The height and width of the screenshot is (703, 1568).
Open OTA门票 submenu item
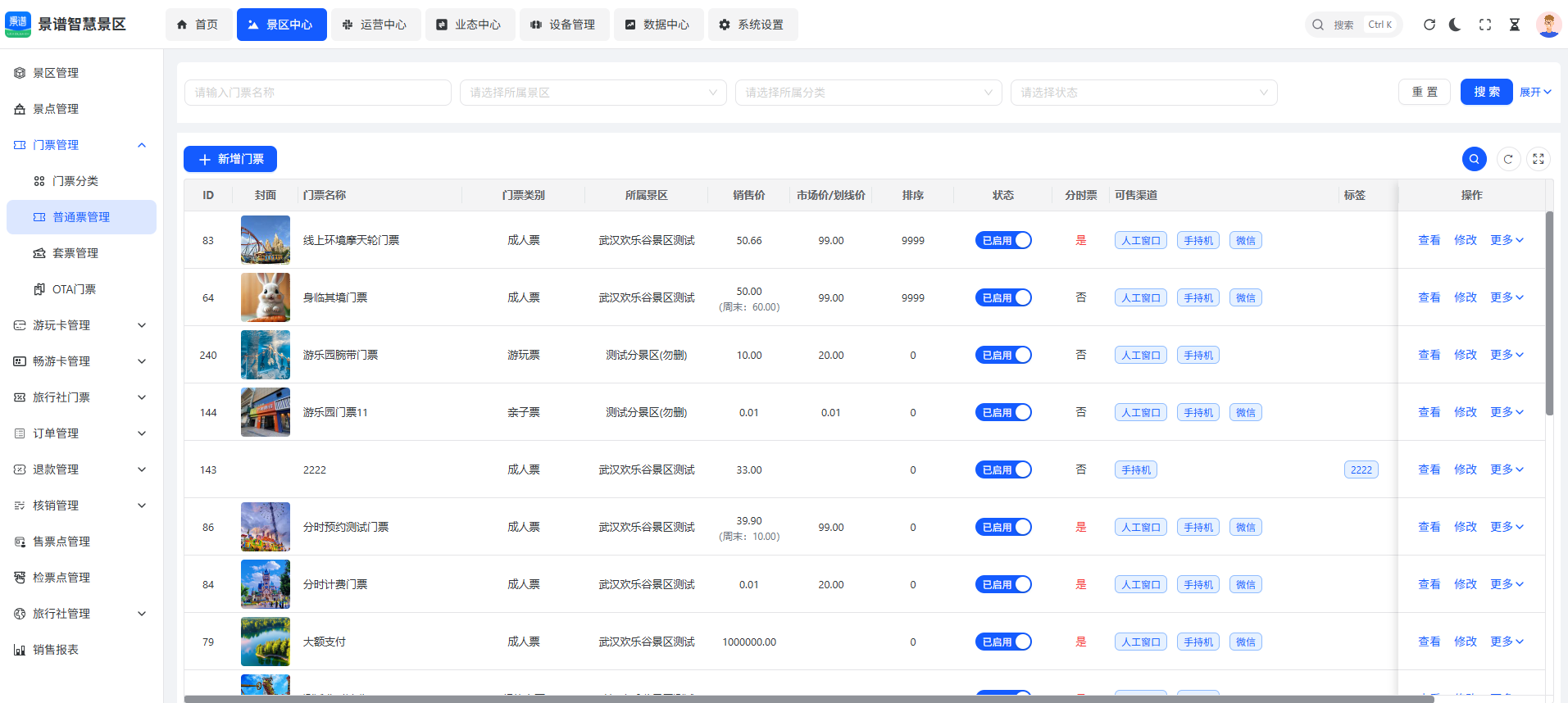tap(81, 289)
